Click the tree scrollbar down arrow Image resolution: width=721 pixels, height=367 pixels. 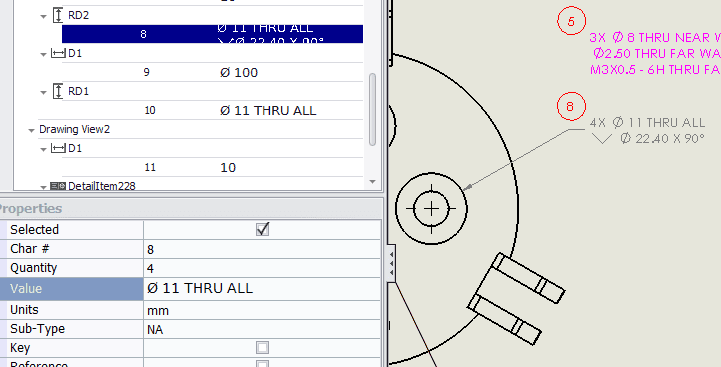click(372, 182)
